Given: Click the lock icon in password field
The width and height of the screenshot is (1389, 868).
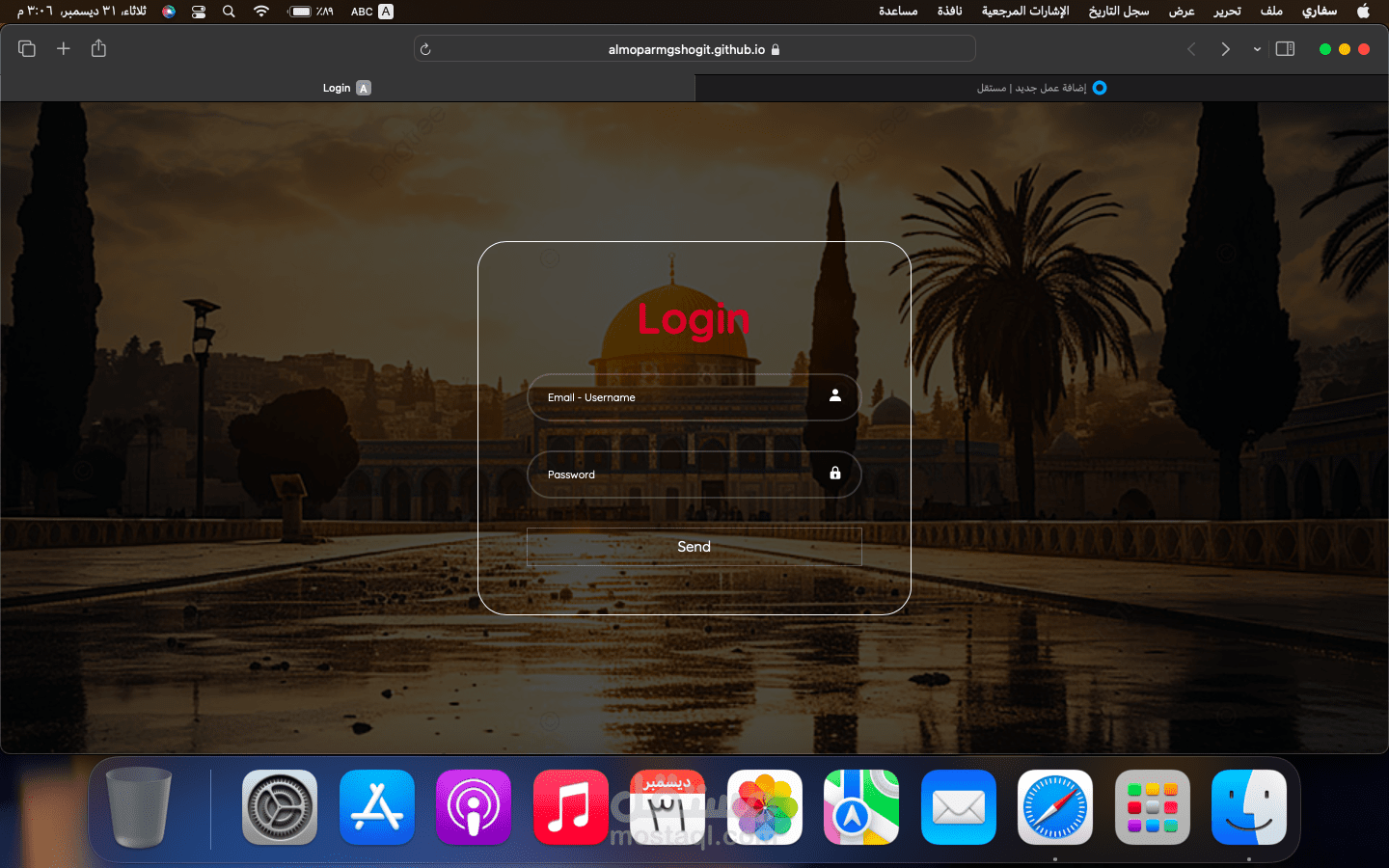Looking at the screenshot, I should point(835,473).
